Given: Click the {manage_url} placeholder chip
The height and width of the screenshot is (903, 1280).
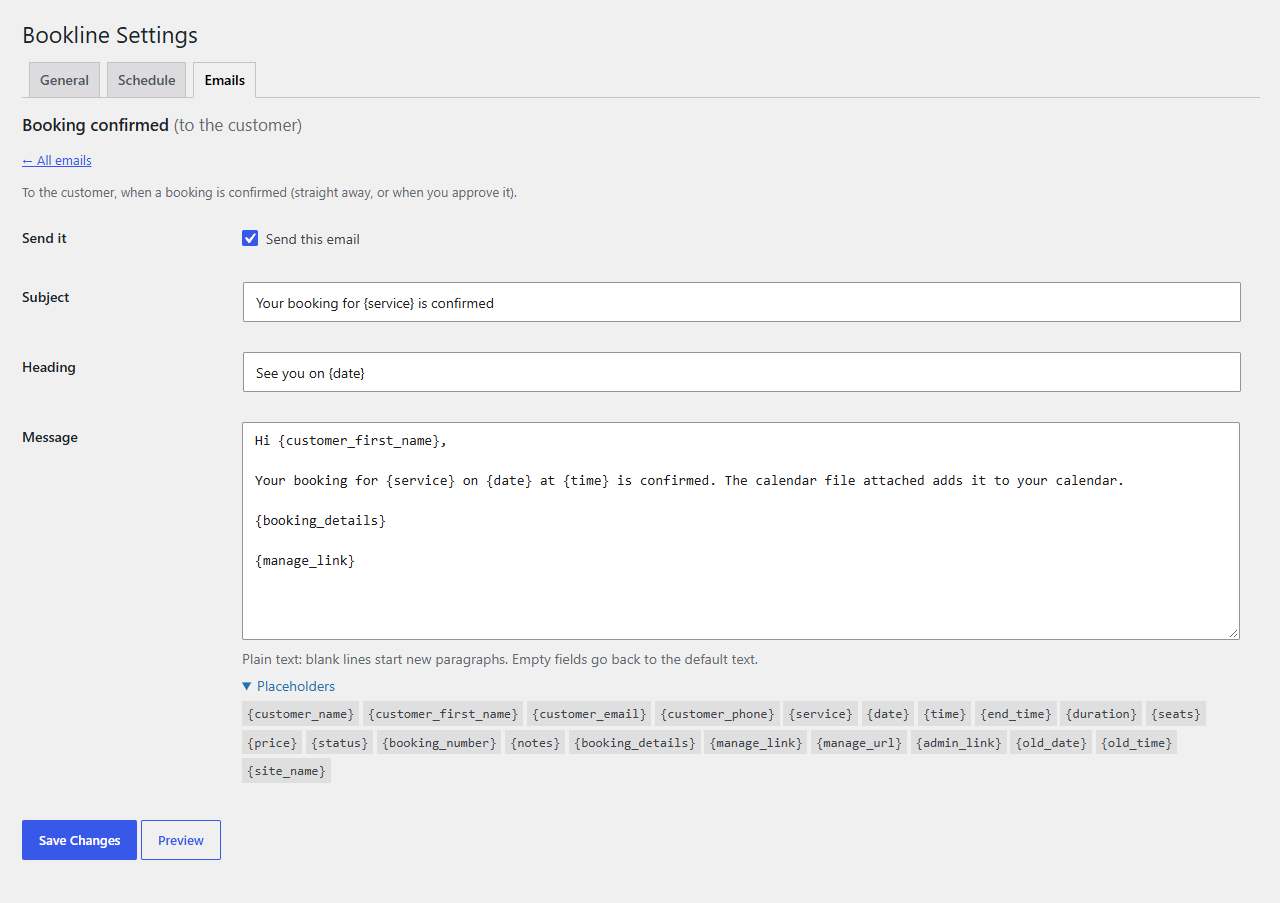Looking at the screenshot, I should (859, 742).
